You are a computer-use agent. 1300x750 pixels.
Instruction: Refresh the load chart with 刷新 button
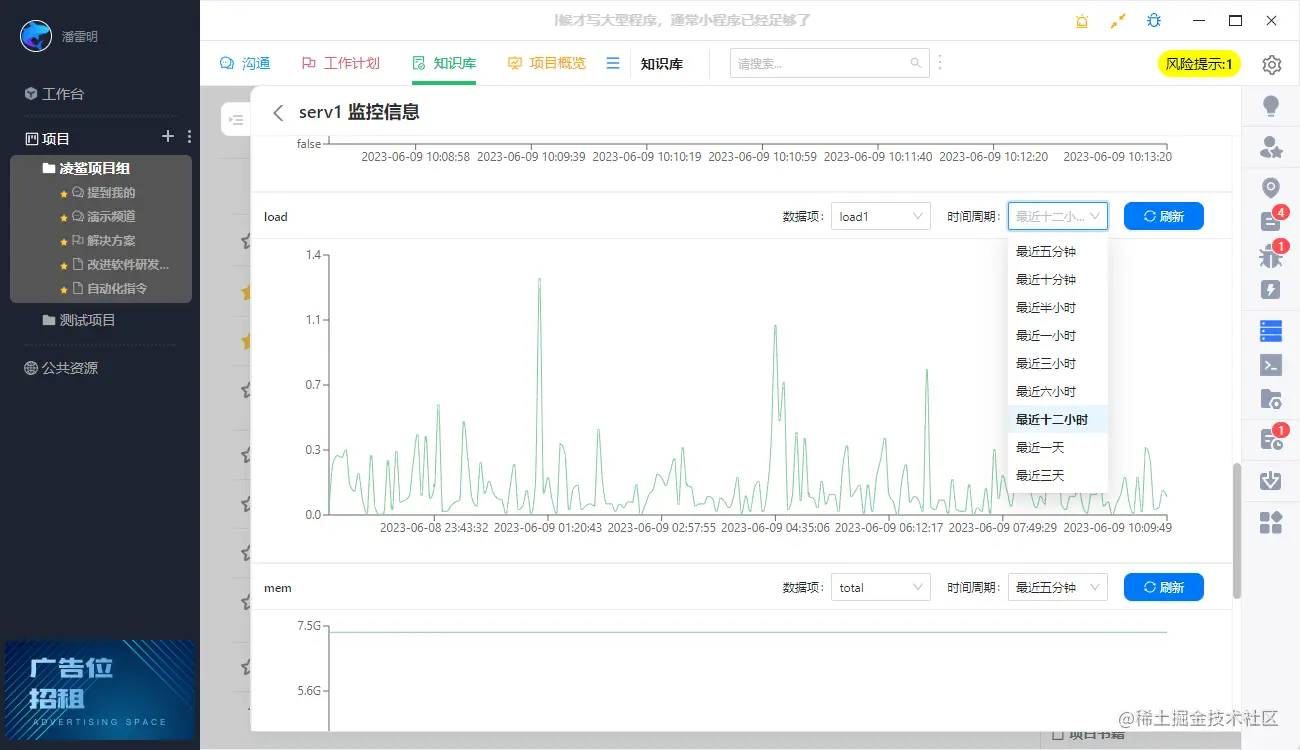pyautogui.click(x=1164, y=216)
